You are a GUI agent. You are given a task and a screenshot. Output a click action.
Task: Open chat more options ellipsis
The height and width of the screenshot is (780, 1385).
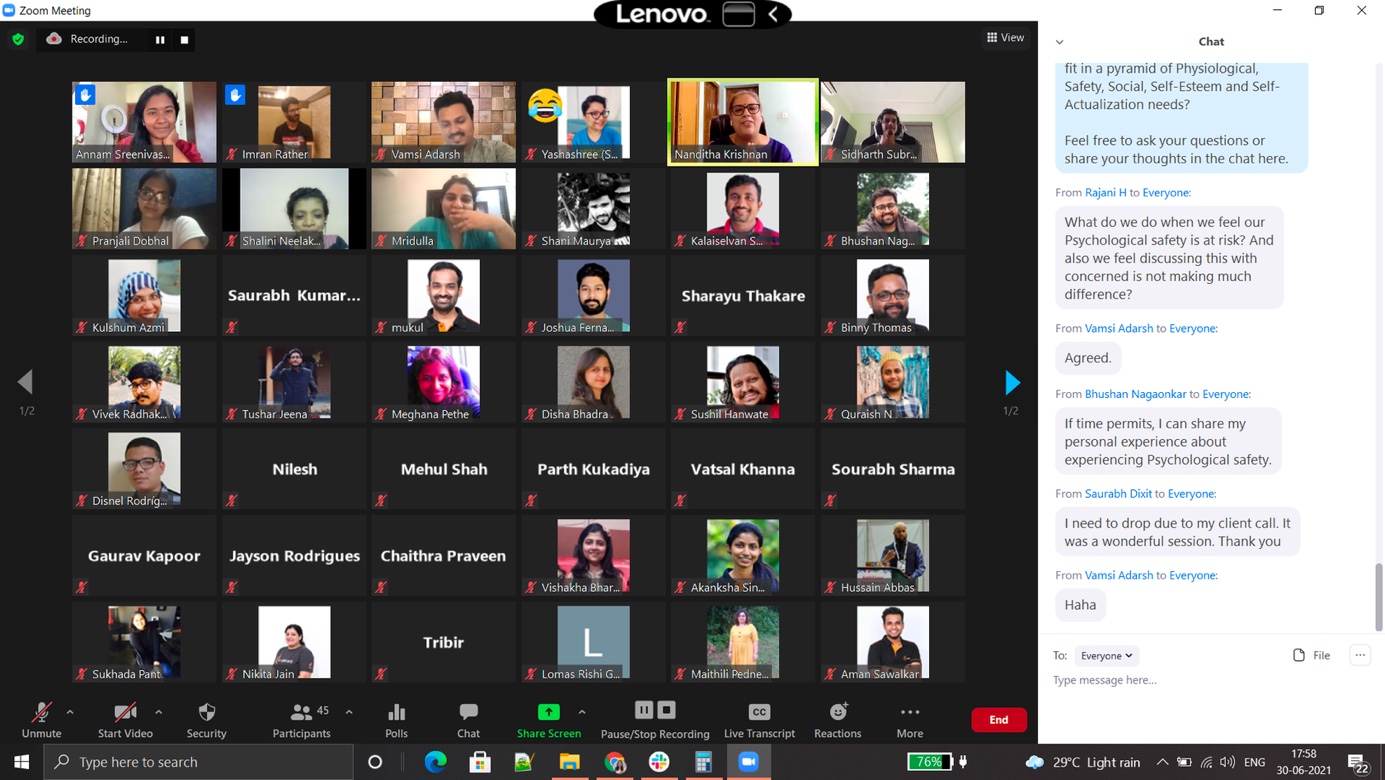[x=1360, y=655]
